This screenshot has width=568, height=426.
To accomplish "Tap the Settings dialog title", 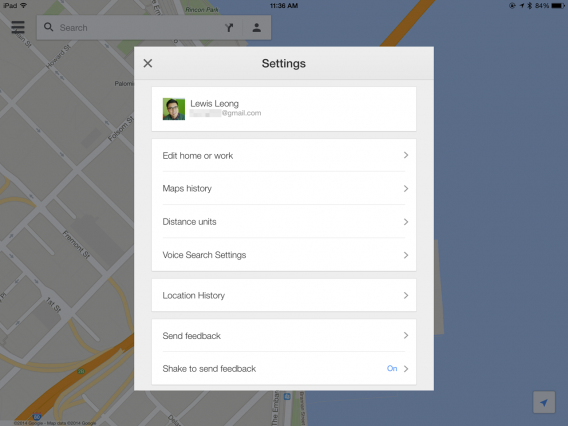I will tap(284, 63).
